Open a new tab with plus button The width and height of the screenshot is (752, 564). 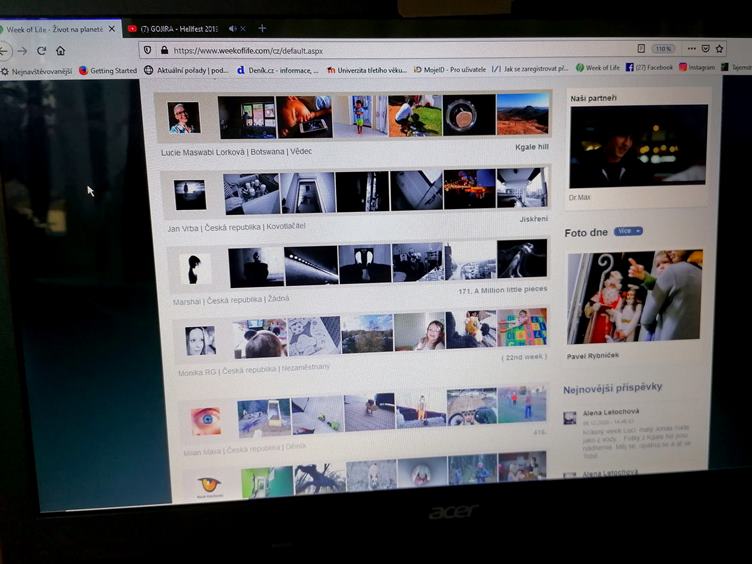coord(262,28)
